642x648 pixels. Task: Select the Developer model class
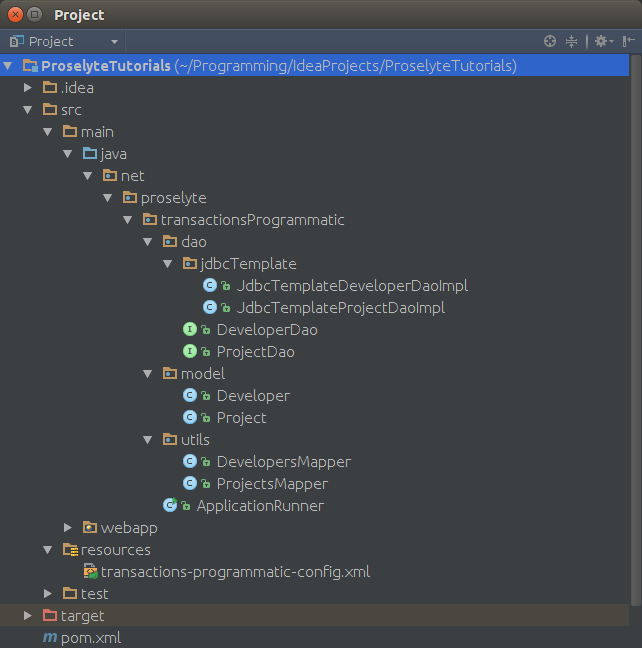(253, 395)
